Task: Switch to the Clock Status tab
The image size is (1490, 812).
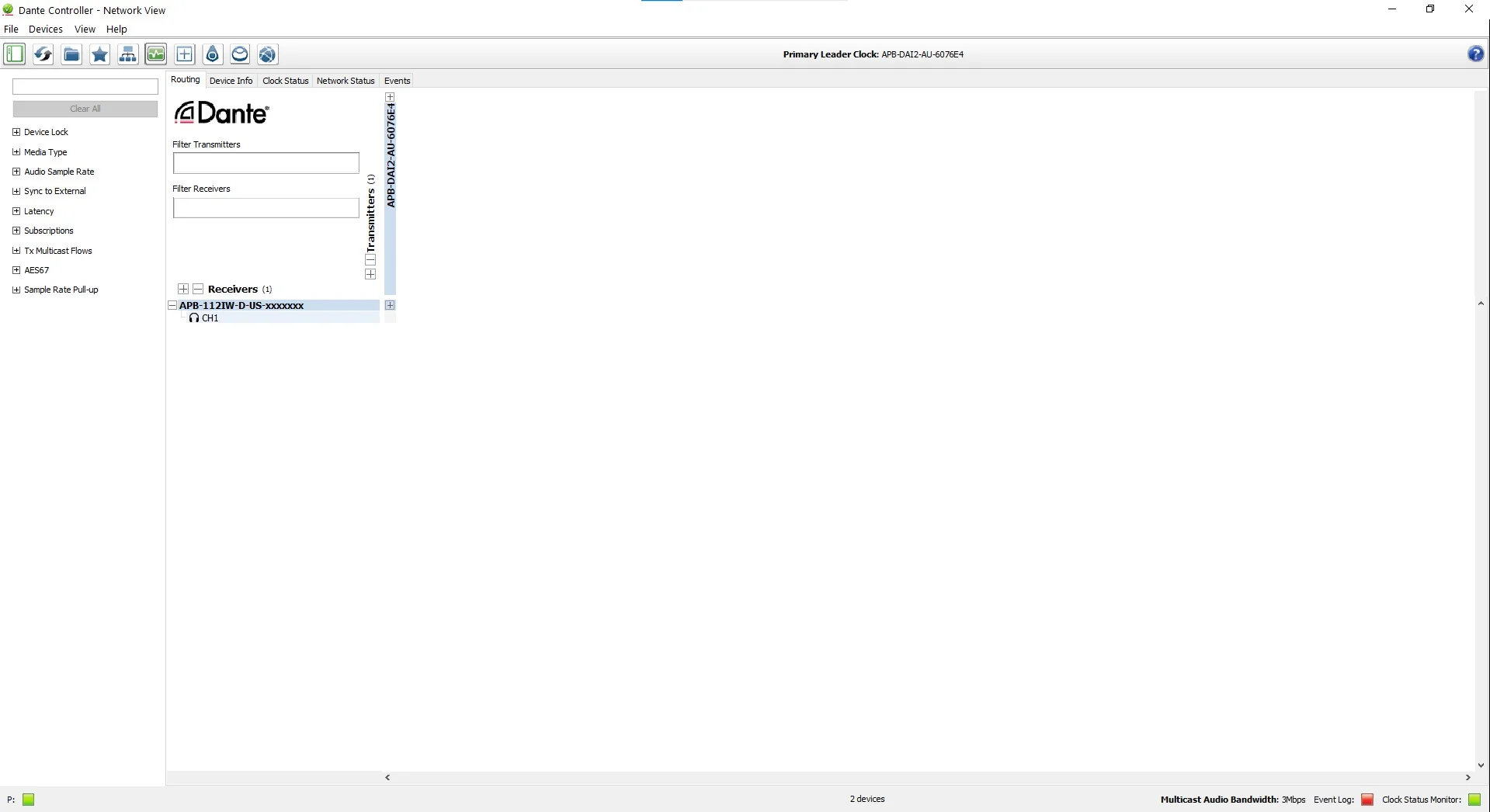Action: [x=285, y=81]
